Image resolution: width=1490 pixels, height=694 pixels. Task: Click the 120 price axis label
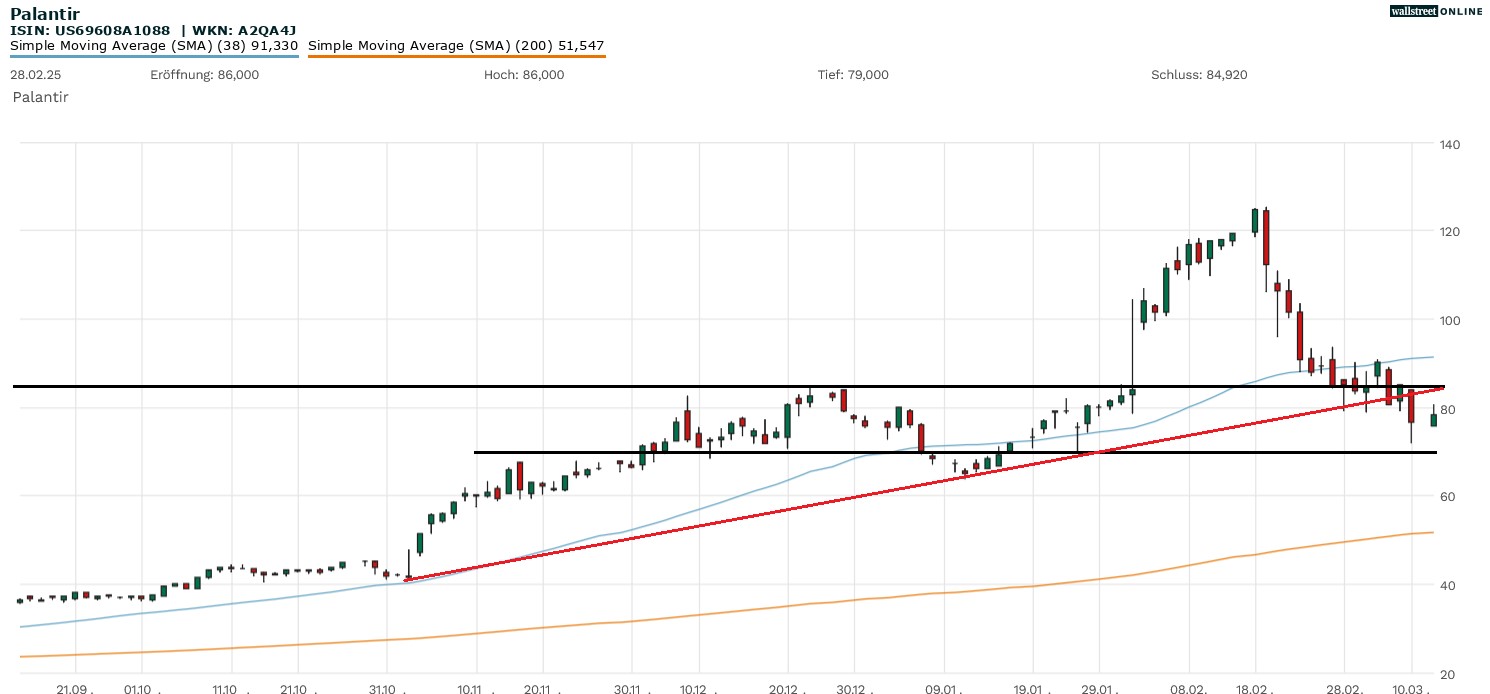1450,232
